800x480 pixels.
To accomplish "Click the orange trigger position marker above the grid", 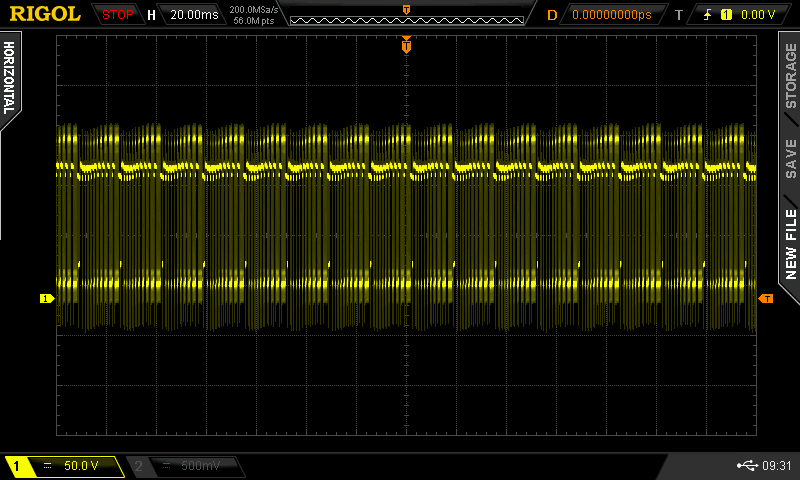I will coord(406,45).
